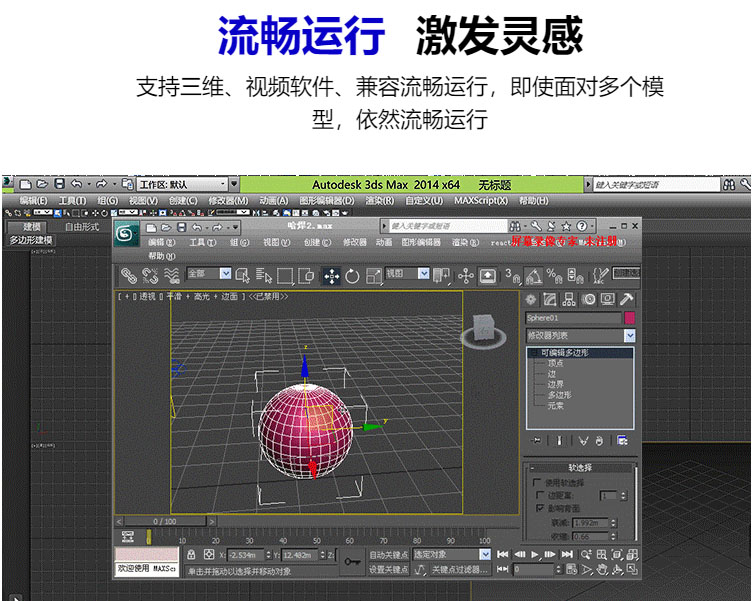Screen dimensions: 753x601
Task: Edit the Sphere01 object name field
Action: (x=573, y=318)
